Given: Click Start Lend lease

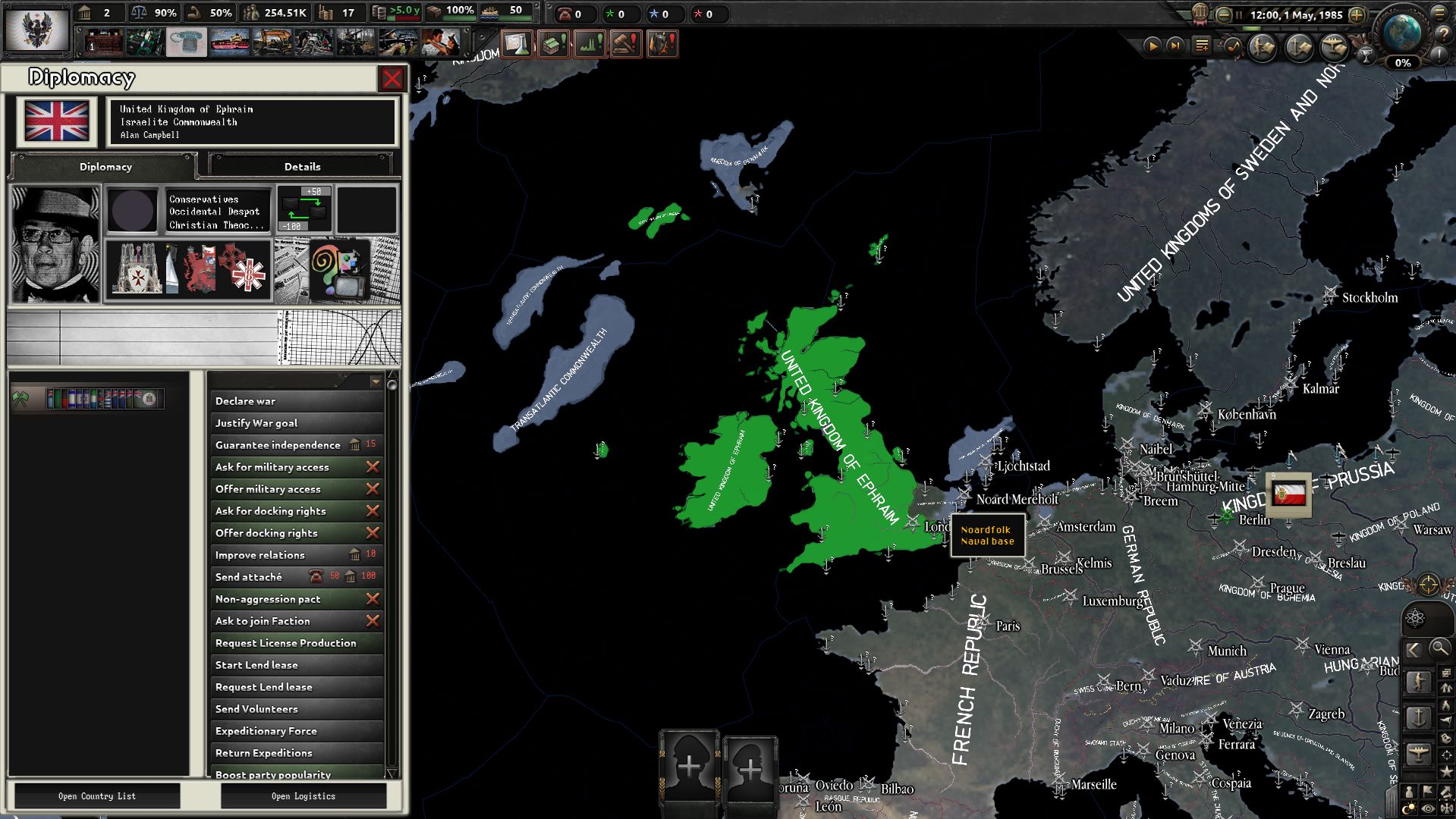Looking at the screenshot, I should tap(297, 665).
